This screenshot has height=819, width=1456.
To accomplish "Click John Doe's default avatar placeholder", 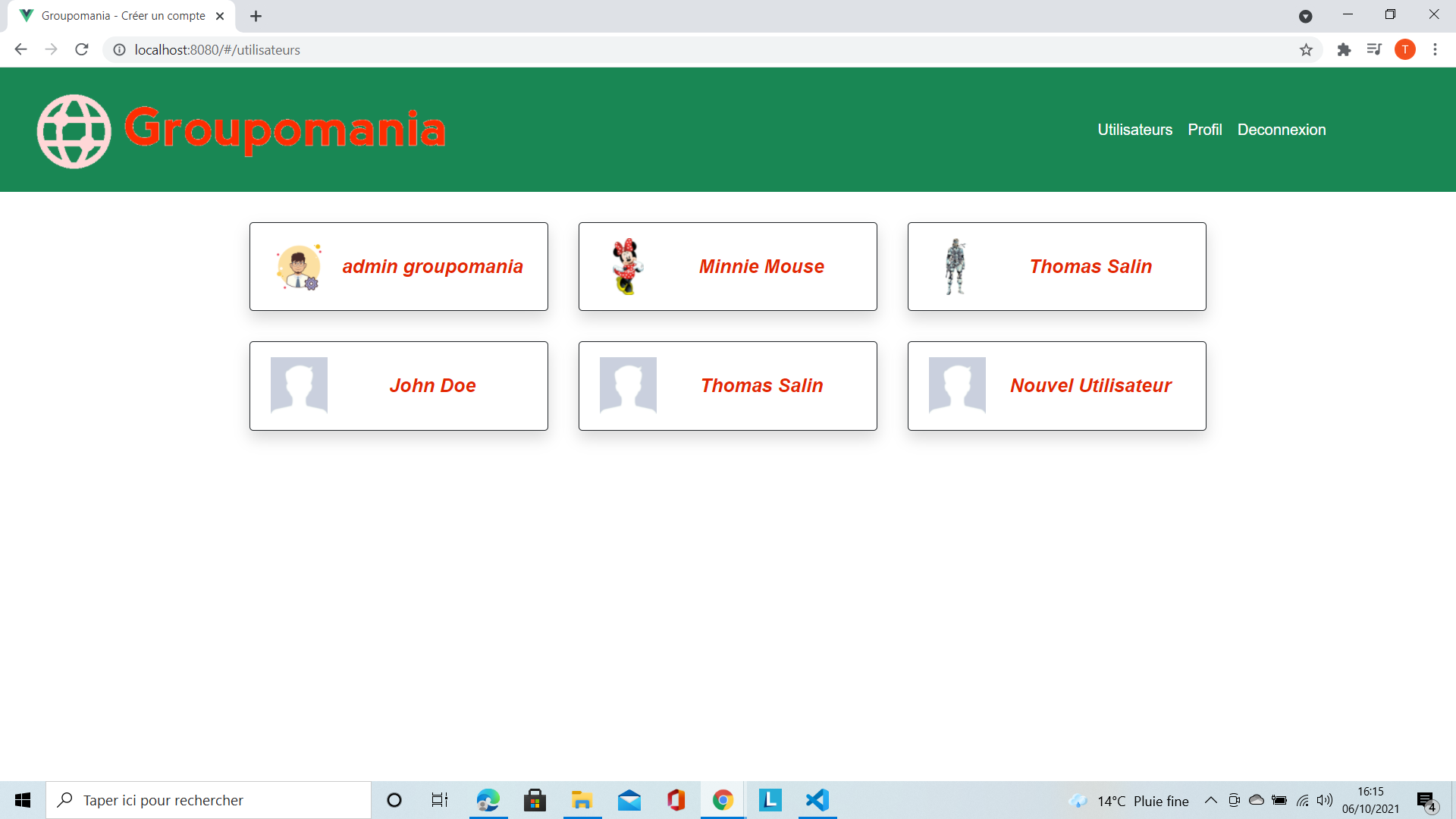I will pos(299,385).
